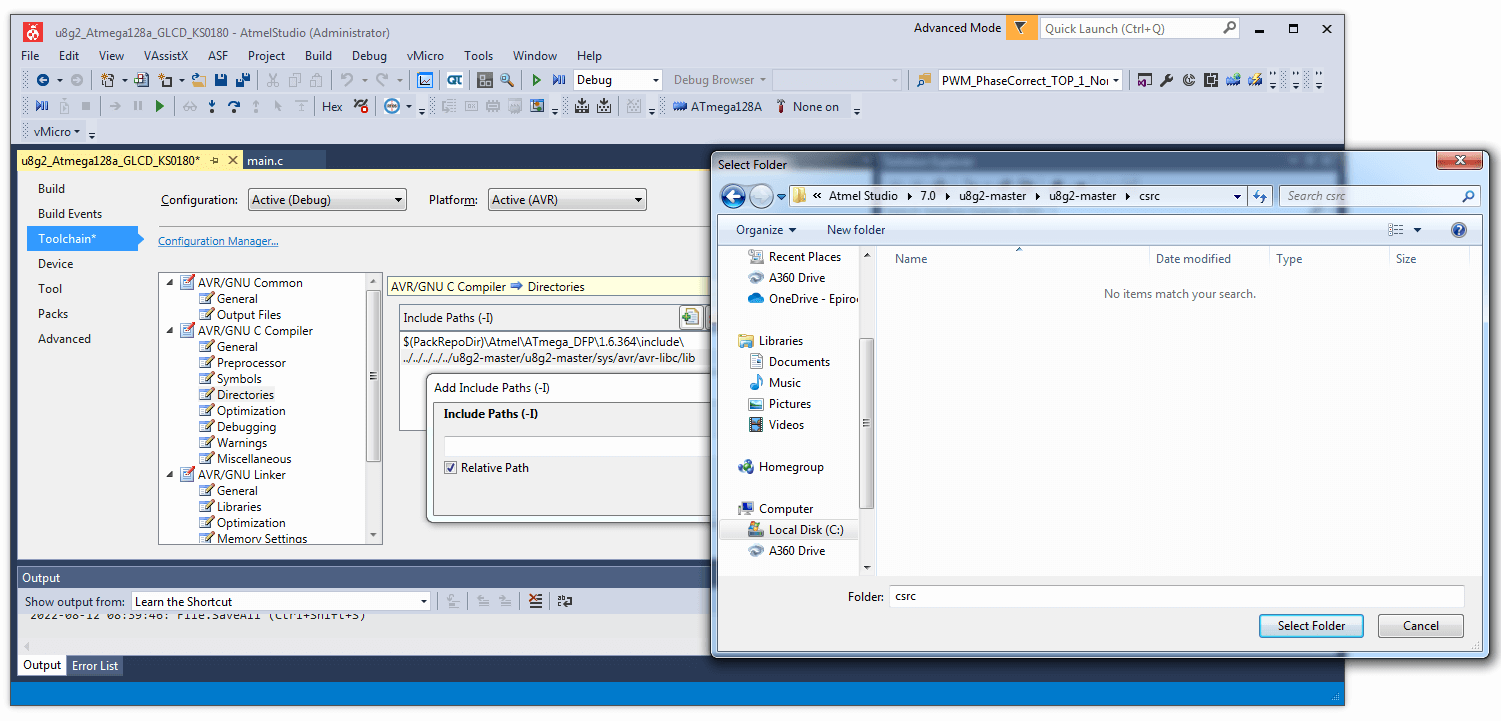The height and width of the screenshot is (721, 1501).
Task: Click the Open File folder icon
Action: point(199,80)
